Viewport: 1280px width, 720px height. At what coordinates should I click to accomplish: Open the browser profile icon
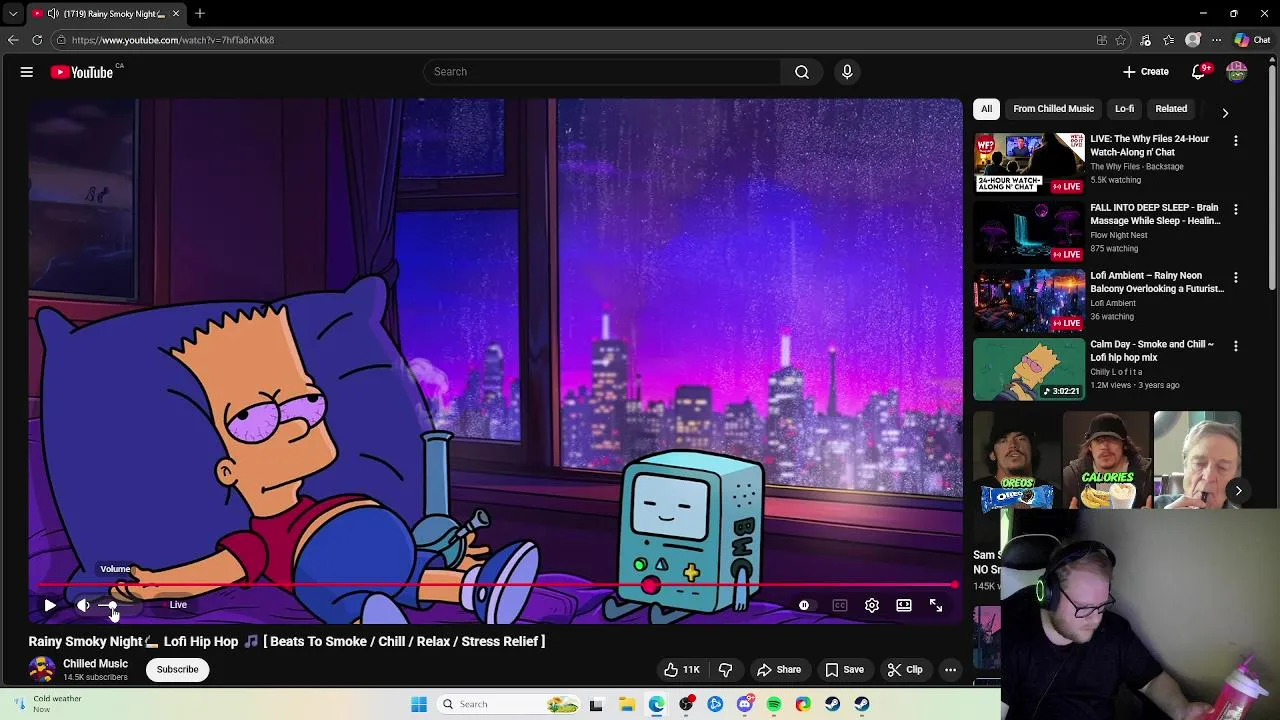[x=1193, y=40]
